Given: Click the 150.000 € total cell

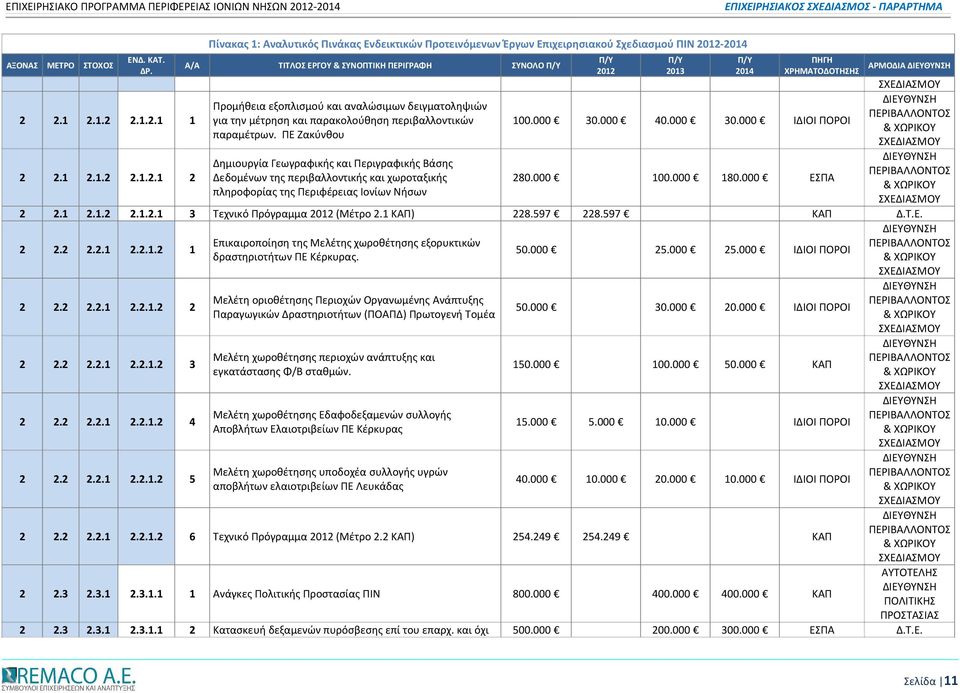Looking at the screenshot, I should tap(536, 364).
